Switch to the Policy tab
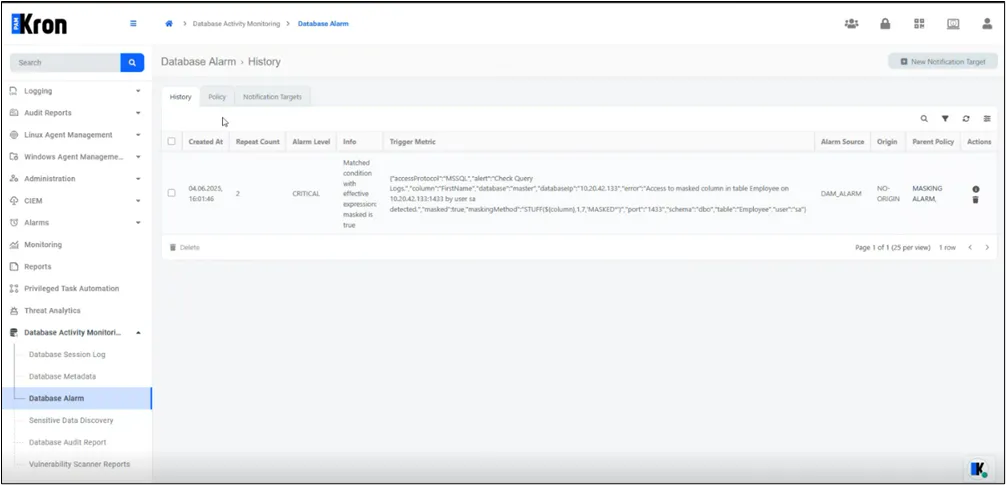Image resolution: width=1006 pixels, height=485 pixels. coord(217,97)
